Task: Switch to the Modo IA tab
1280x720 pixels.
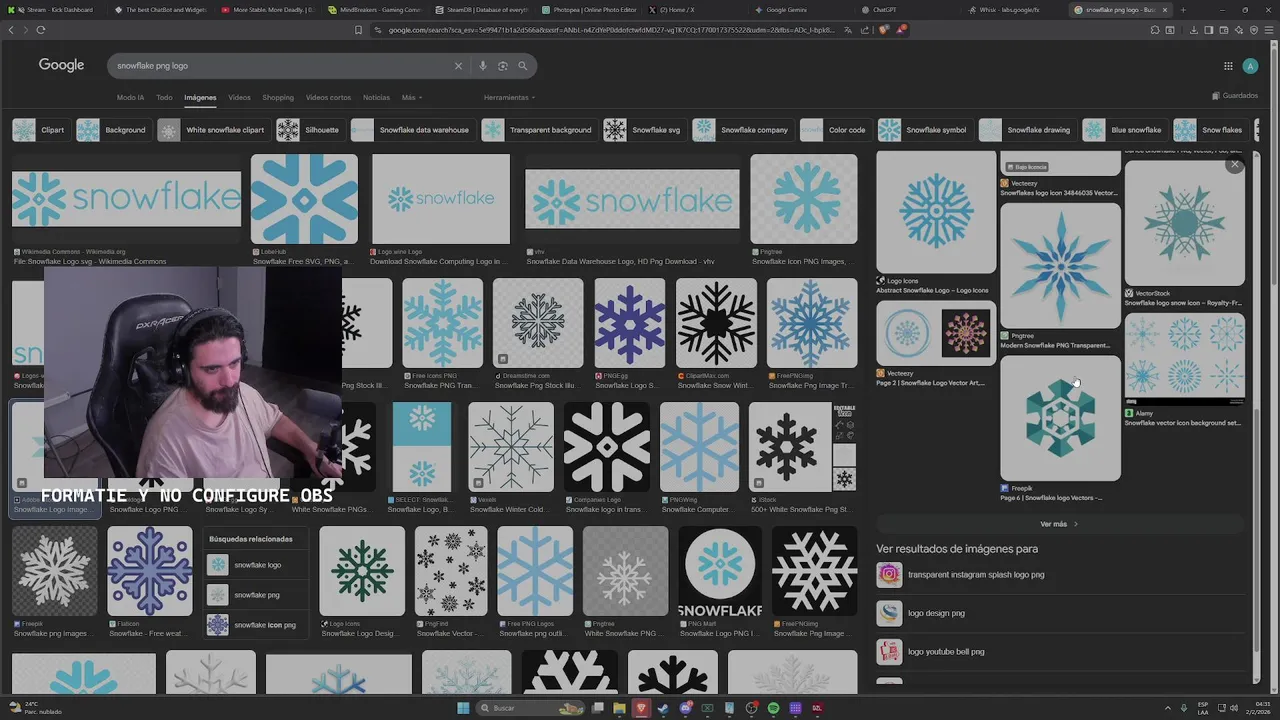Action: point(130,97)
